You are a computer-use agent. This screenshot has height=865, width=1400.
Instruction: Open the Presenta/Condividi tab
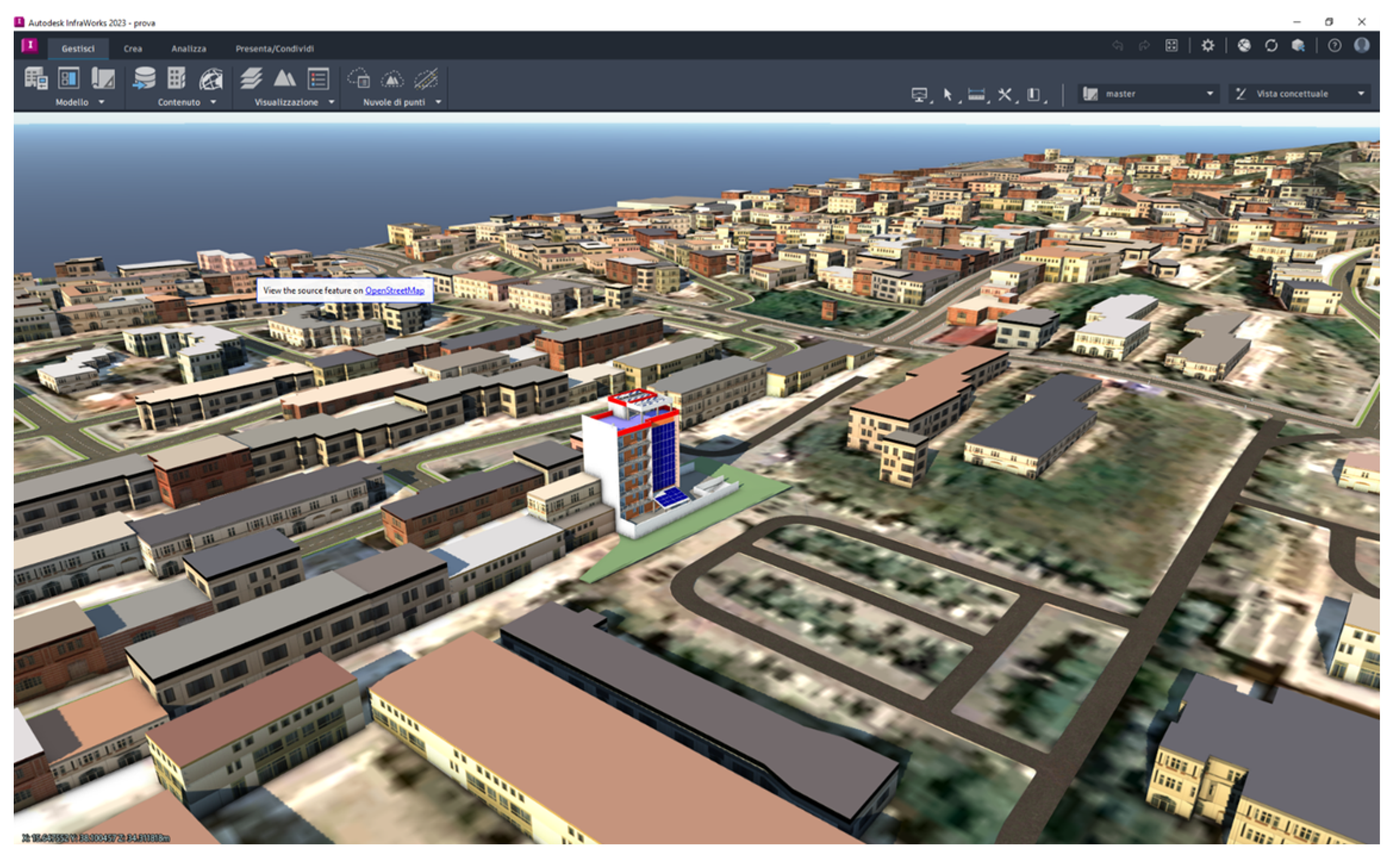pos(275,49)
